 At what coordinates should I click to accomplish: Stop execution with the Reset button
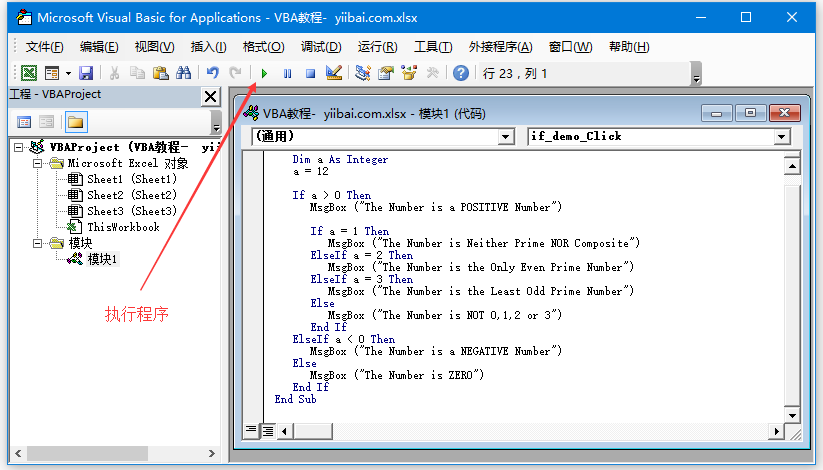click(310, 74)
